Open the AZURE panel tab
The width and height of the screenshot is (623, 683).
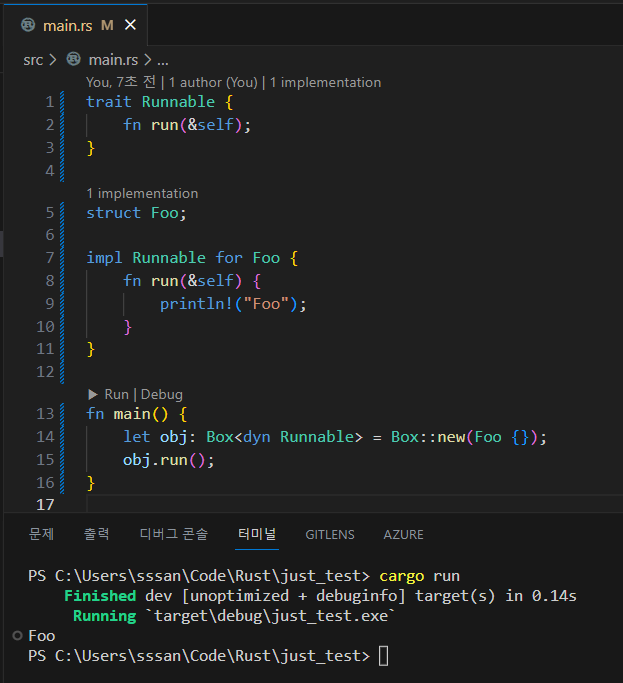coord(403,534)
